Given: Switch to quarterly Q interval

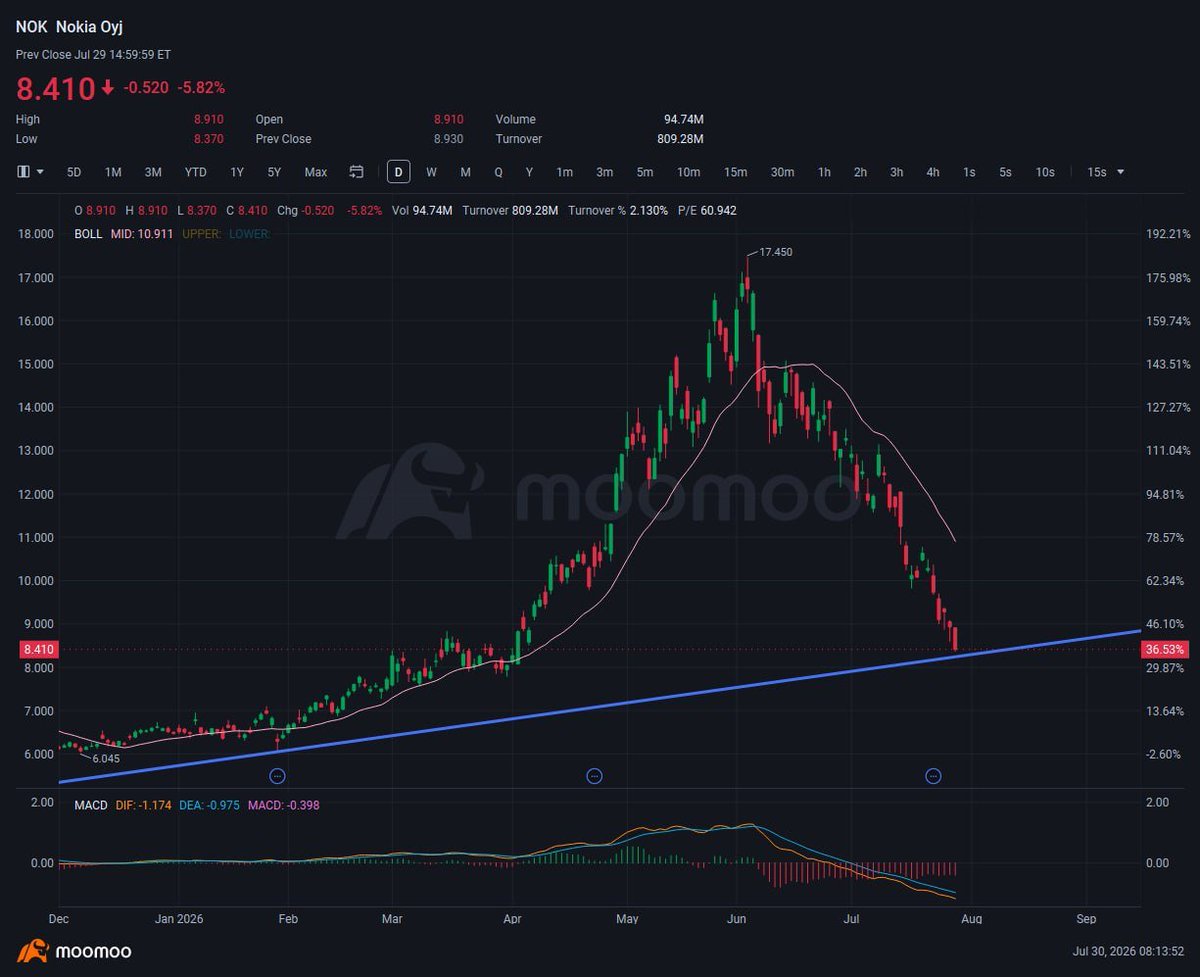Looking at the screenshot, I should (498, 172).
